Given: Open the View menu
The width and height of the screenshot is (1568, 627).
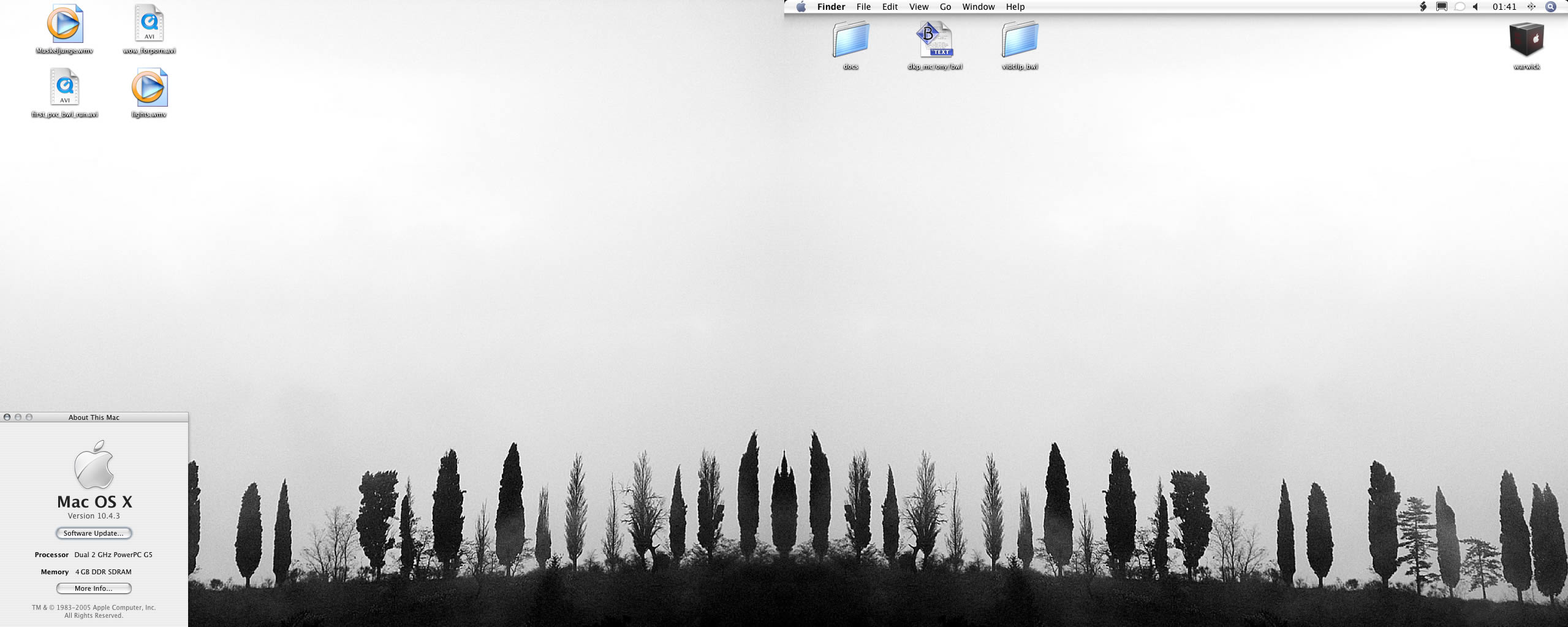Looking at the screenshot, I should pyautogui.click(x=918, y=7).
